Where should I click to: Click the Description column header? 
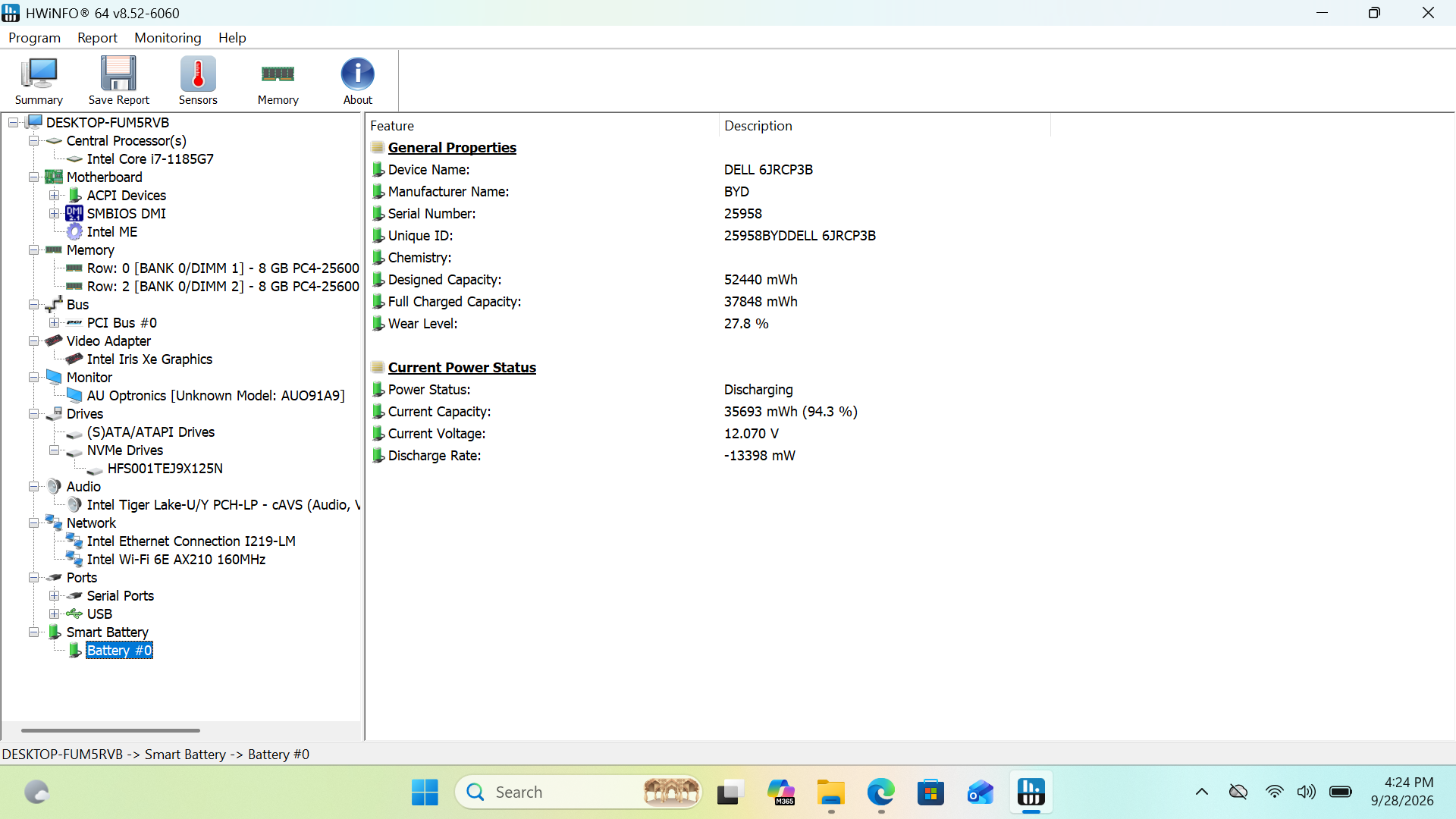point(884,126)
